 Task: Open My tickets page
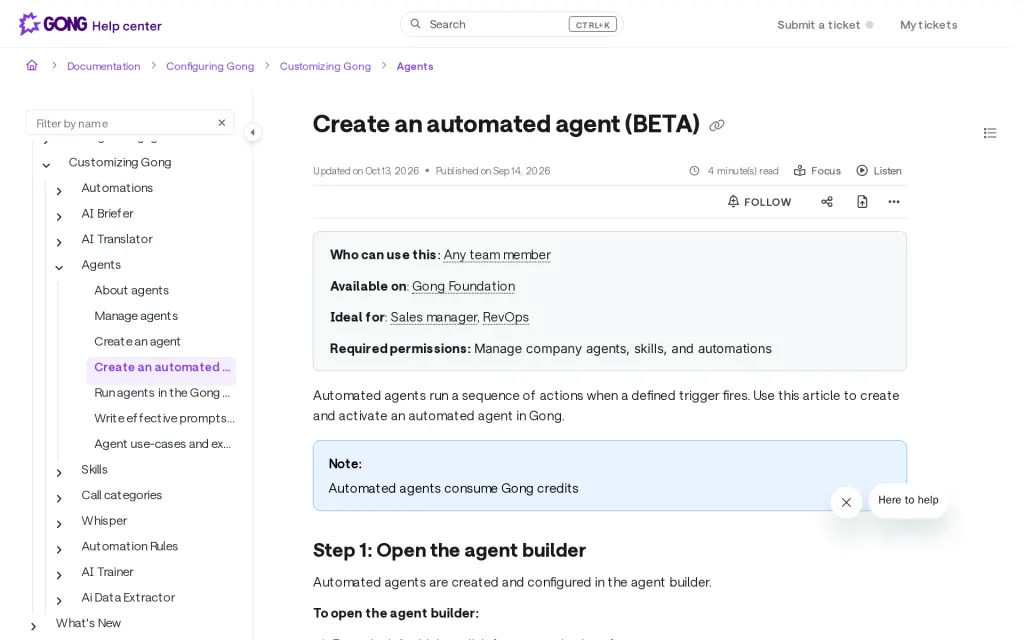pos(929,25)
